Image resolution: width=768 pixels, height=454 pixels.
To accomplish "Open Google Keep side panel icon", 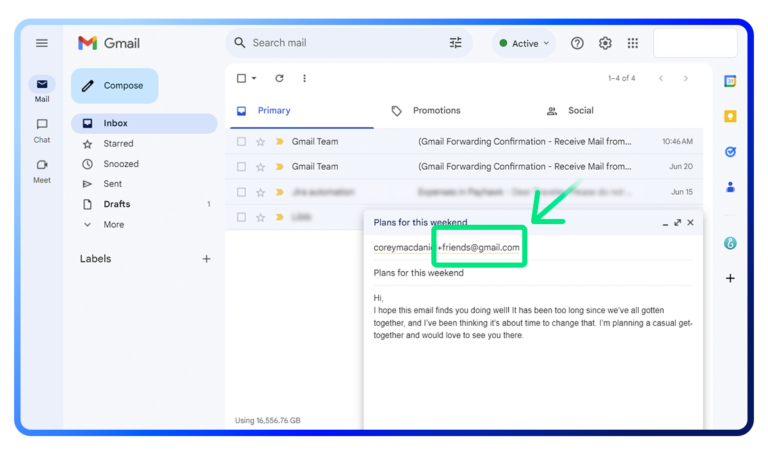I will click(x=730, y=116).
